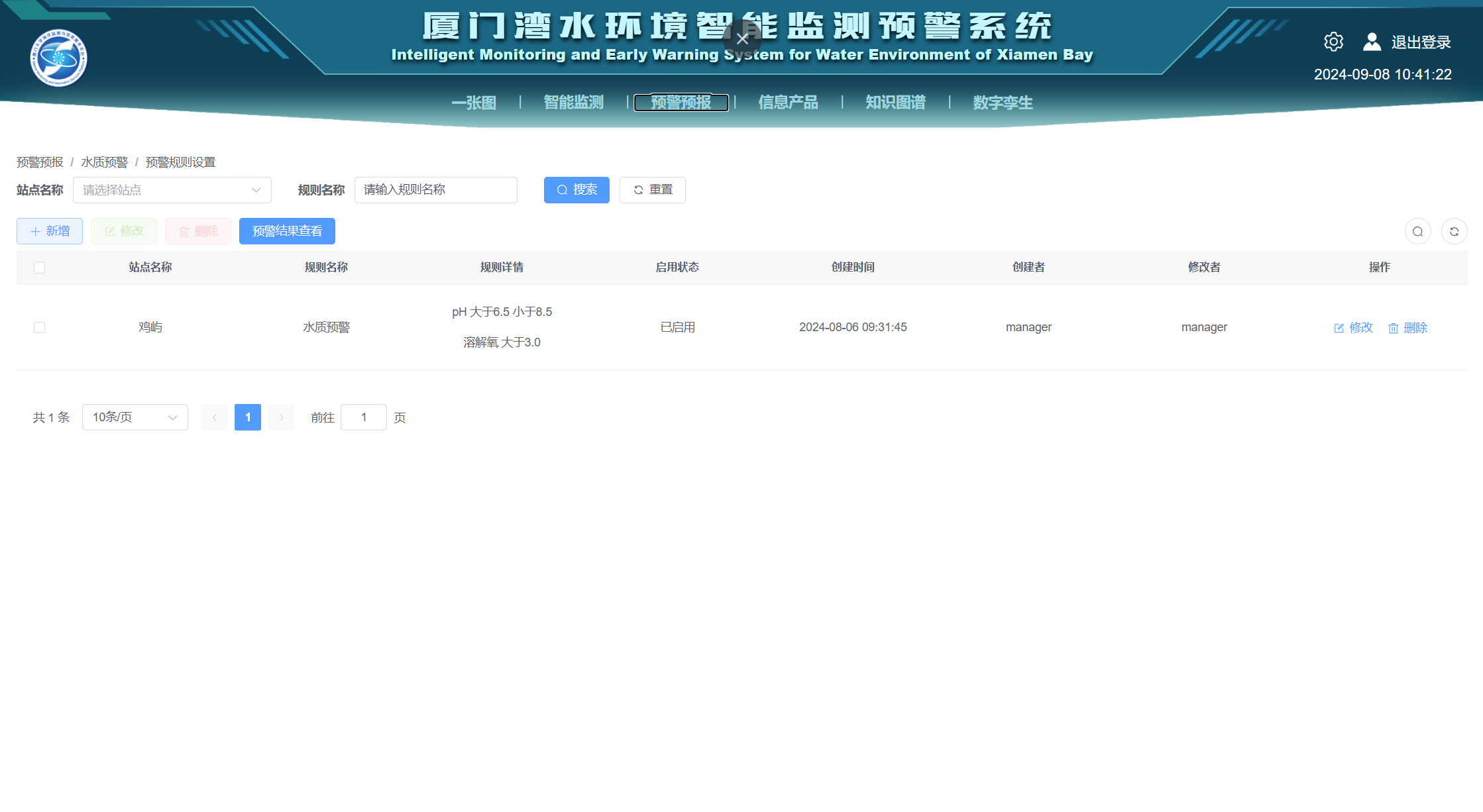
Task: Expand the 10条/页 page size dropdown
Action: point(135,417)
